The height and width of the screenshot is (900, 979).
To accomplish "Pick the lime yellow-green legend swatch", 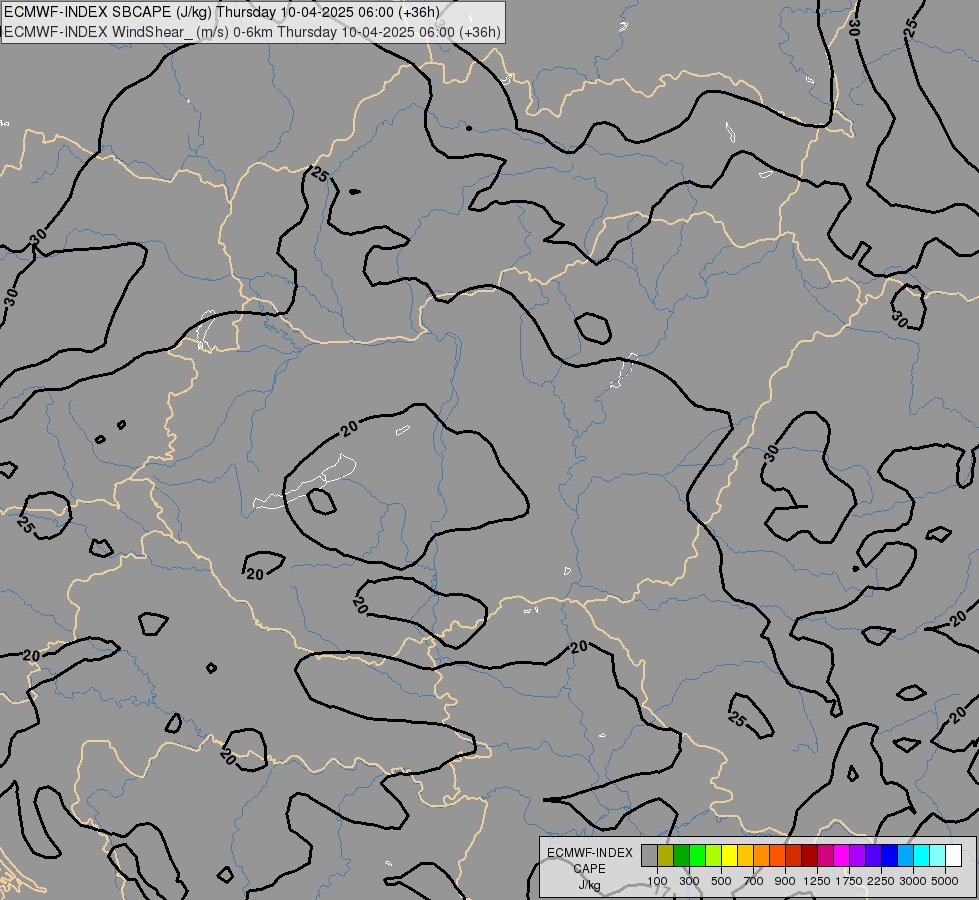I will coord(714,856).
